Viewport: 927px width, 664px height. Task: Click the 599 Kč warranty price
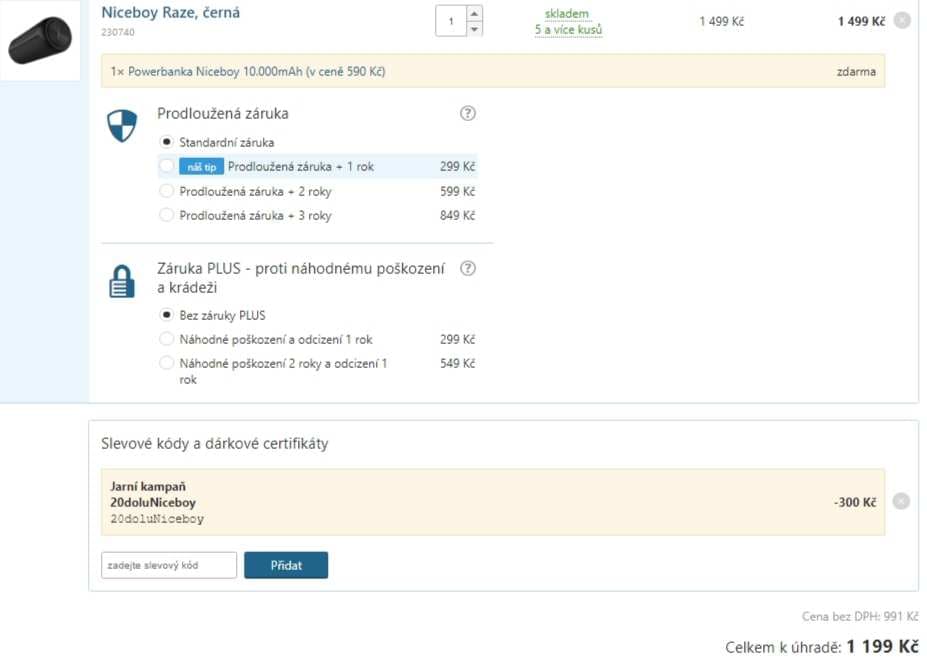(457, 192)
